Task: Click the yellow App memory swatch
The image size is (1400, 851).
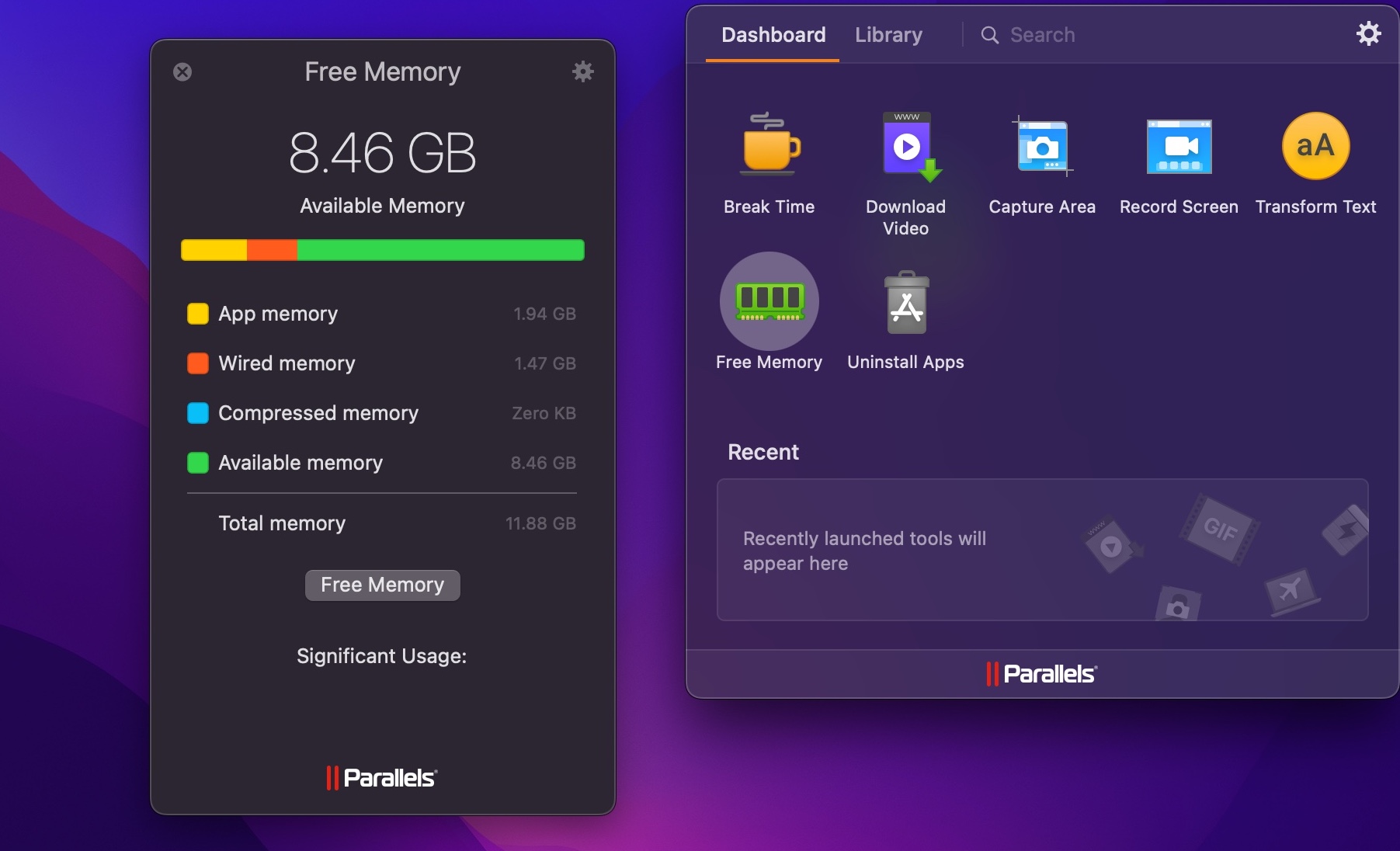Action: pyautogui.click(x=198, y=314)
